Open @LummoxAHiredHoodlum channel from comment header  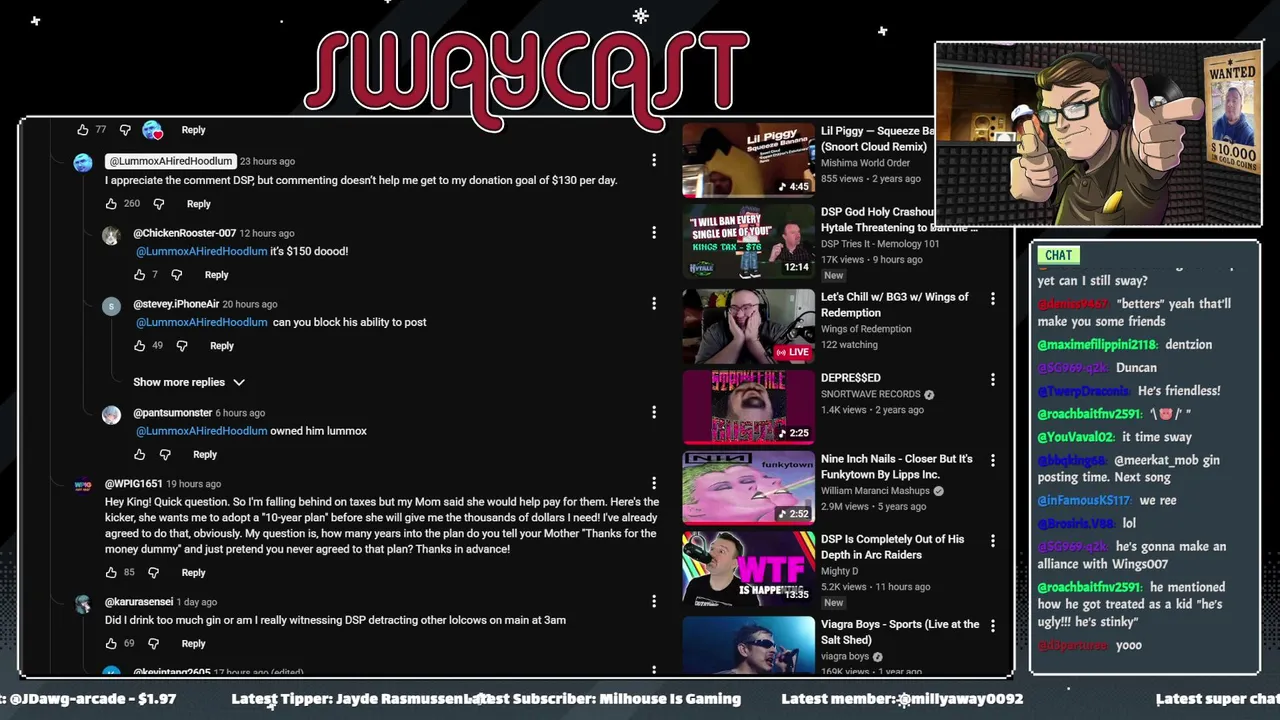pos(170,161)
